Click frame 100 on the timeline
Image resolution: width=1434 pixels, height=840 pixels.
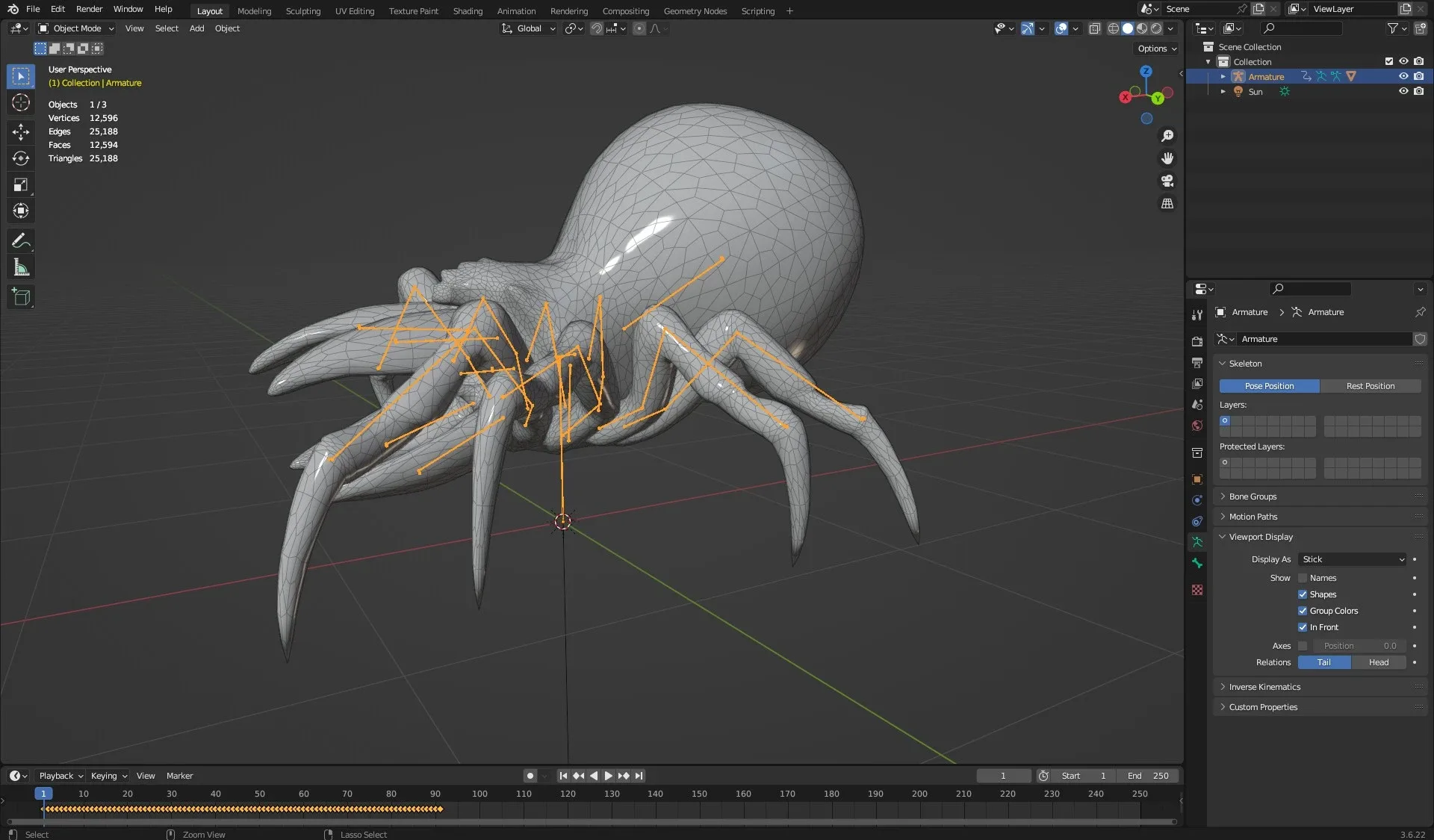click(x=479, y=794)
